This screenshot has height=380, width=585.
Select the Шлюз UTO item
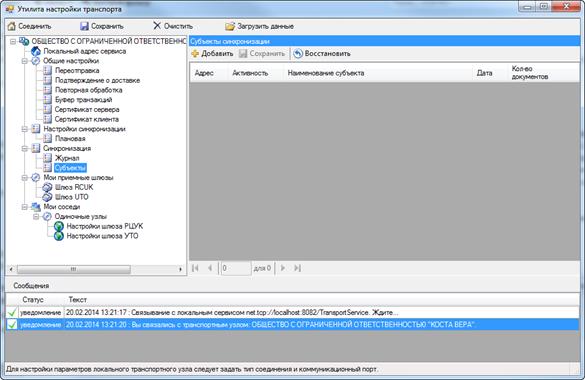point(72,197)
